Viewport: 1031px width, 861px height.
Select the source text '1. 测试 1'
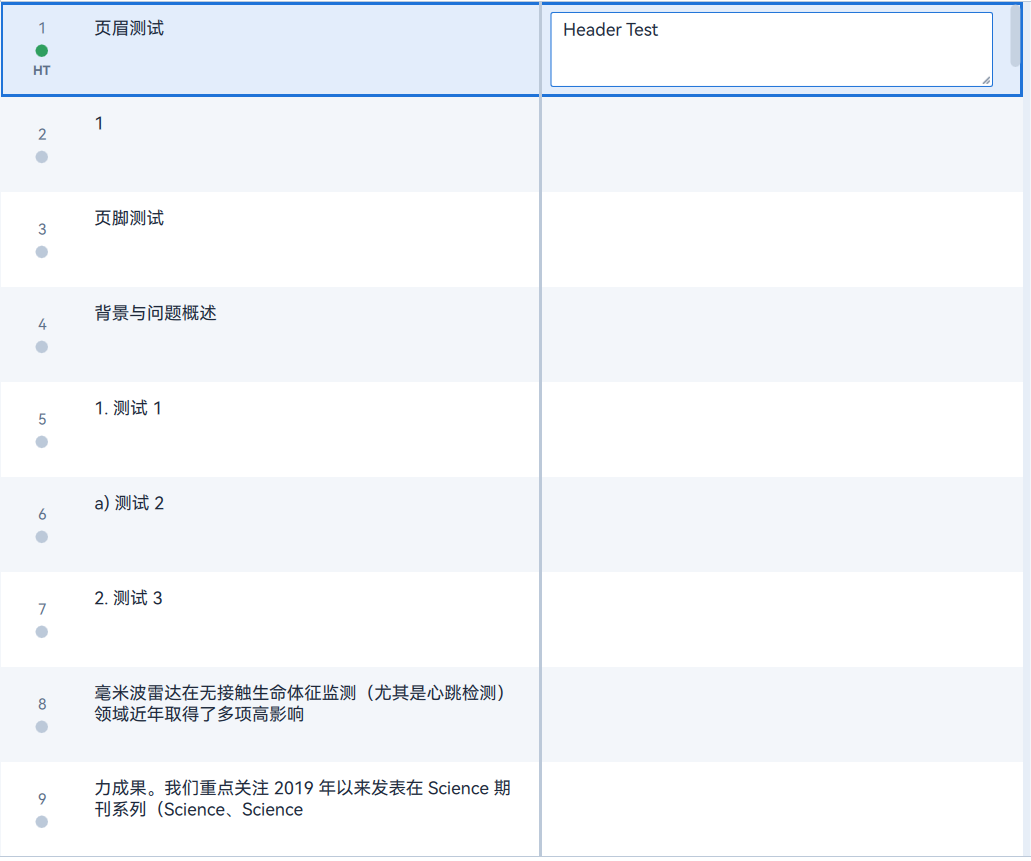point(128,409)
